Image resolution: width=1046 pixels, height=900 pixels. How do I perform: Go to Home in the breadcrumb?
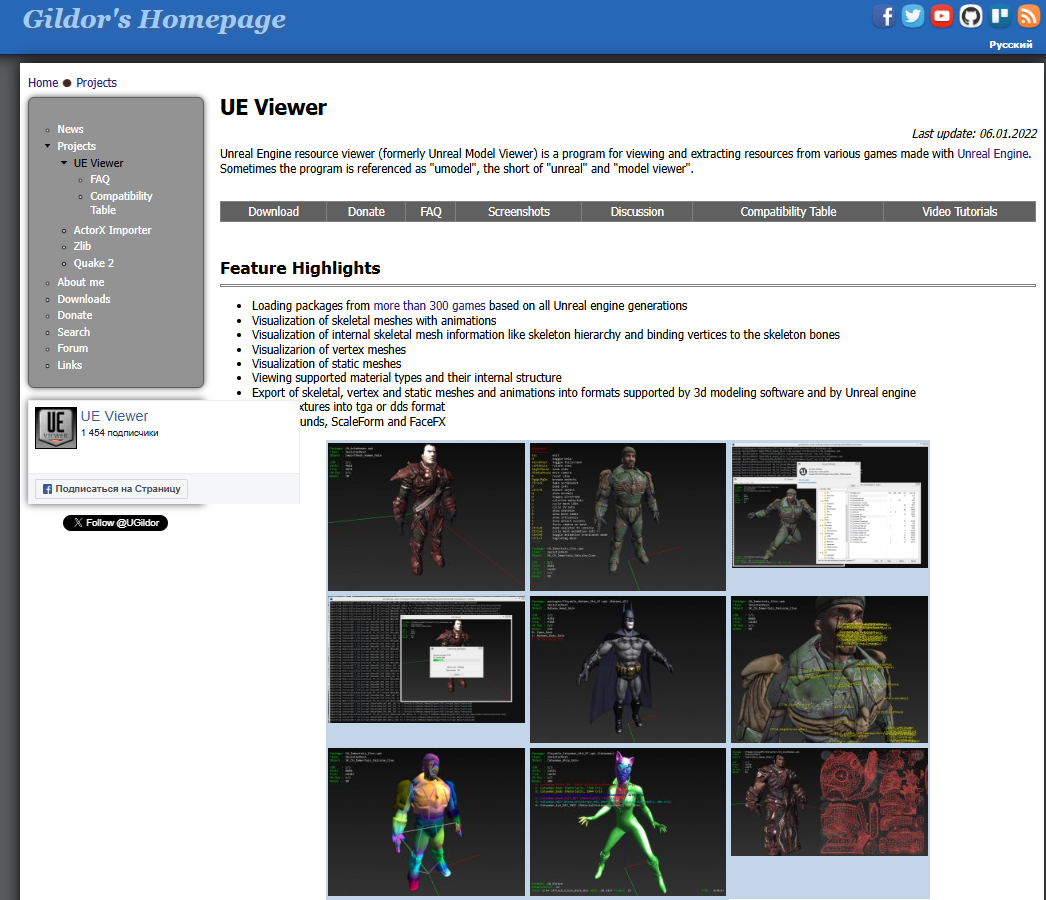pos(43,83)
